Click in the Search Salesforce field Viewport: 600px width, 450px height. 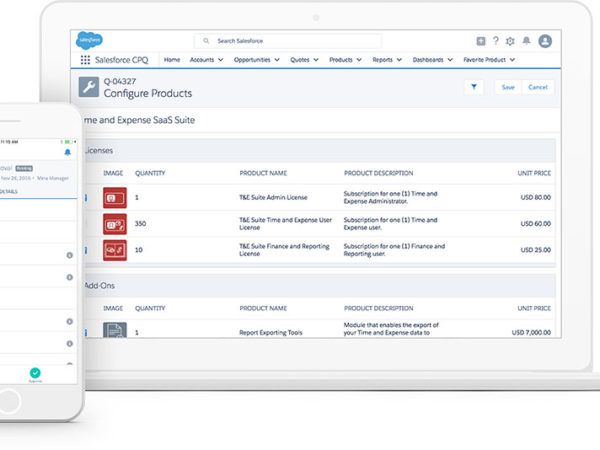(x=288, y=41)
